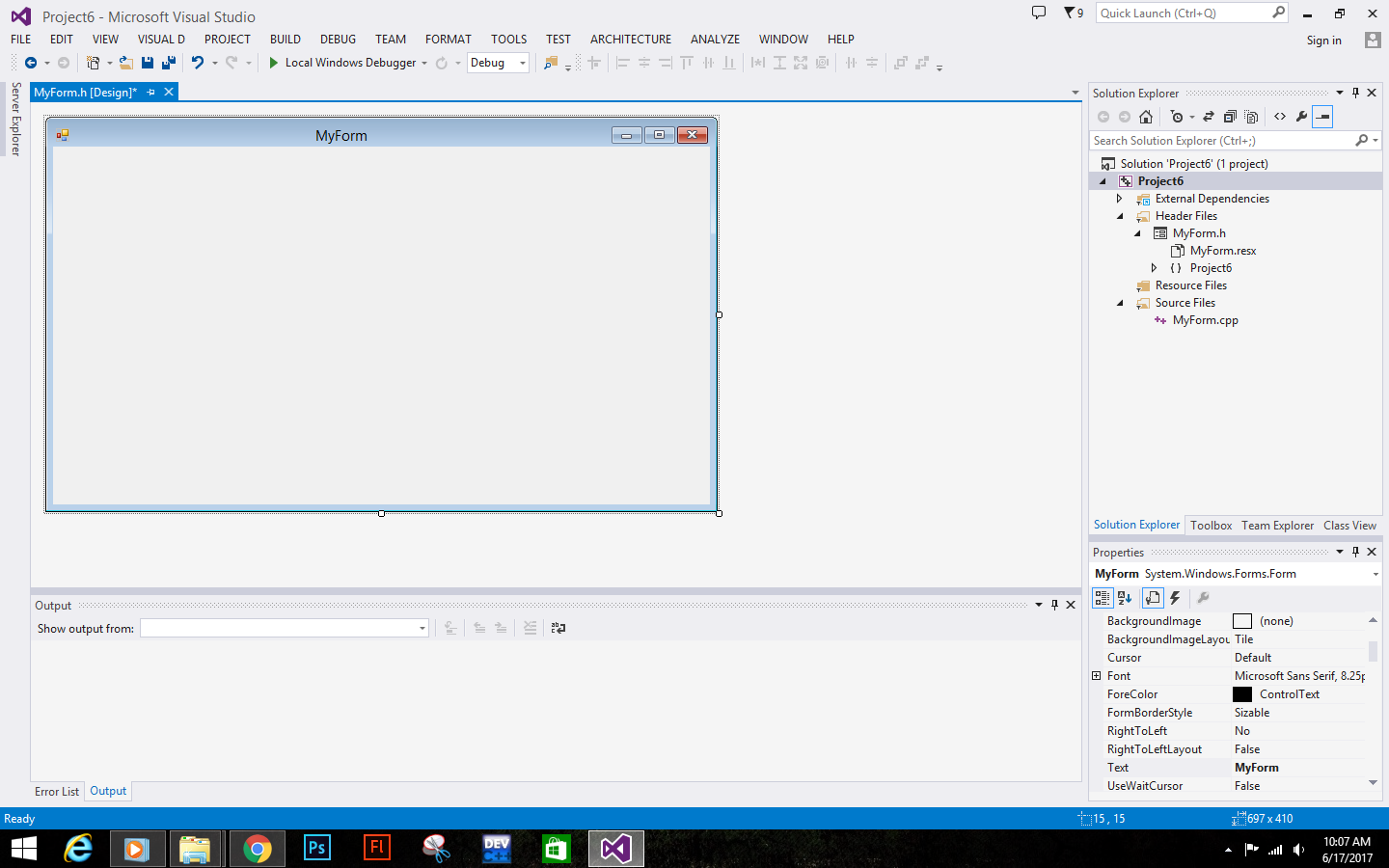Click the Sign in link
This screenshot has height=868, width=1389.
1323,40
